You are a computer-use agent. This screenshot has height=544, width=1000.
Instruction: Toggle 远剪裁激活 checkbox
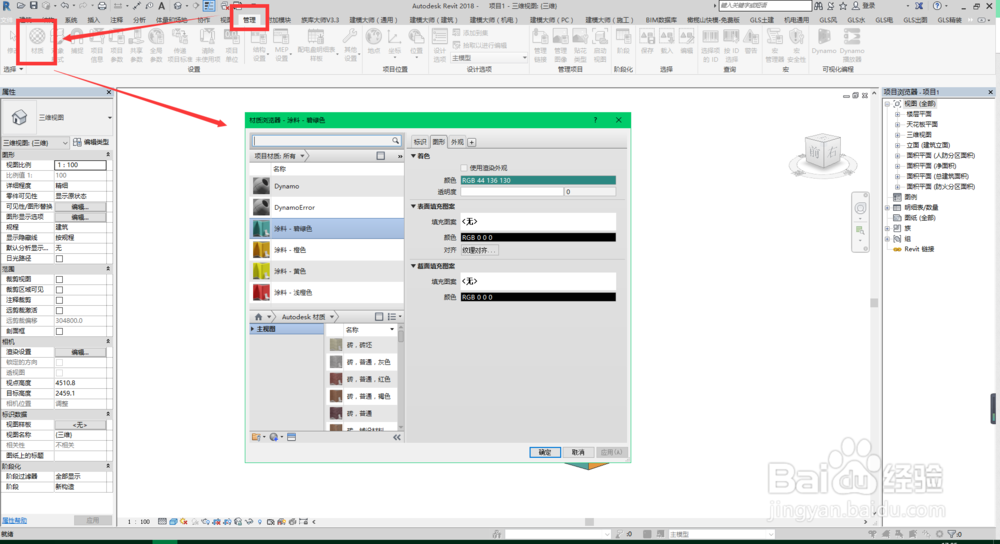(59, 310)
